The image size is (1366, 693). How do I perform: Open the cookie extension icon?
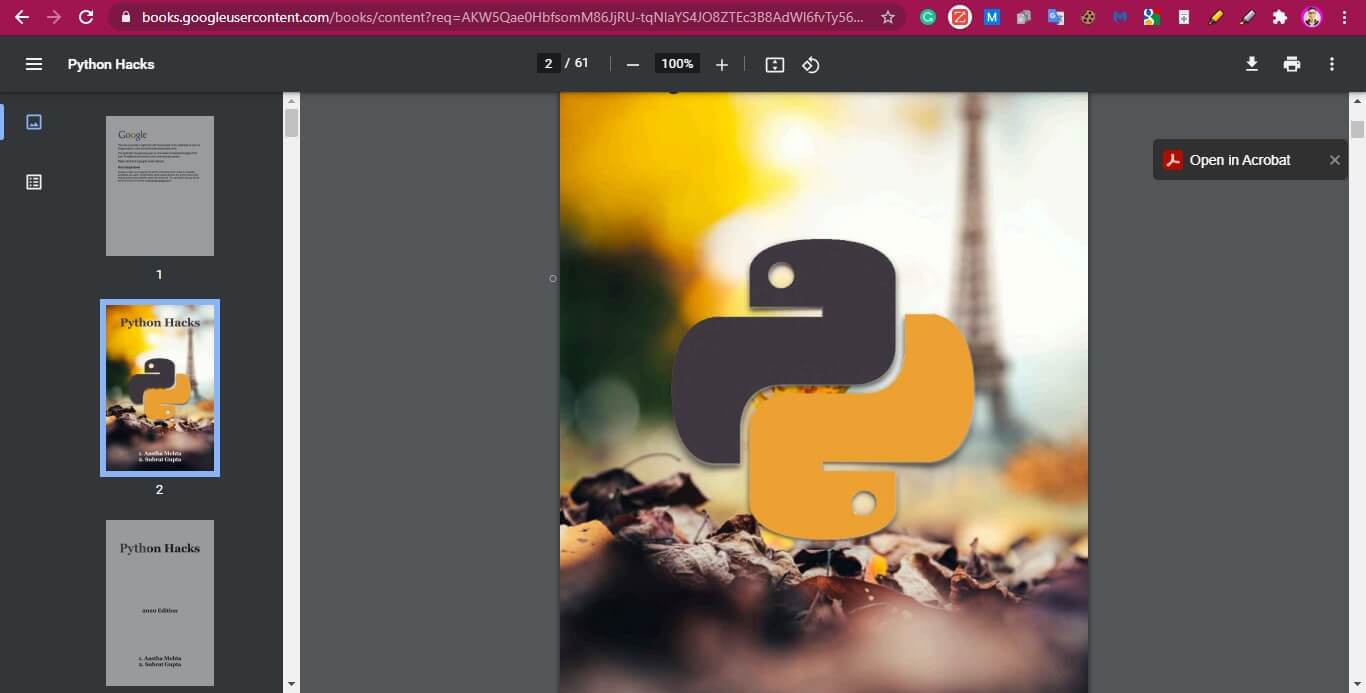pos(1088,17)
